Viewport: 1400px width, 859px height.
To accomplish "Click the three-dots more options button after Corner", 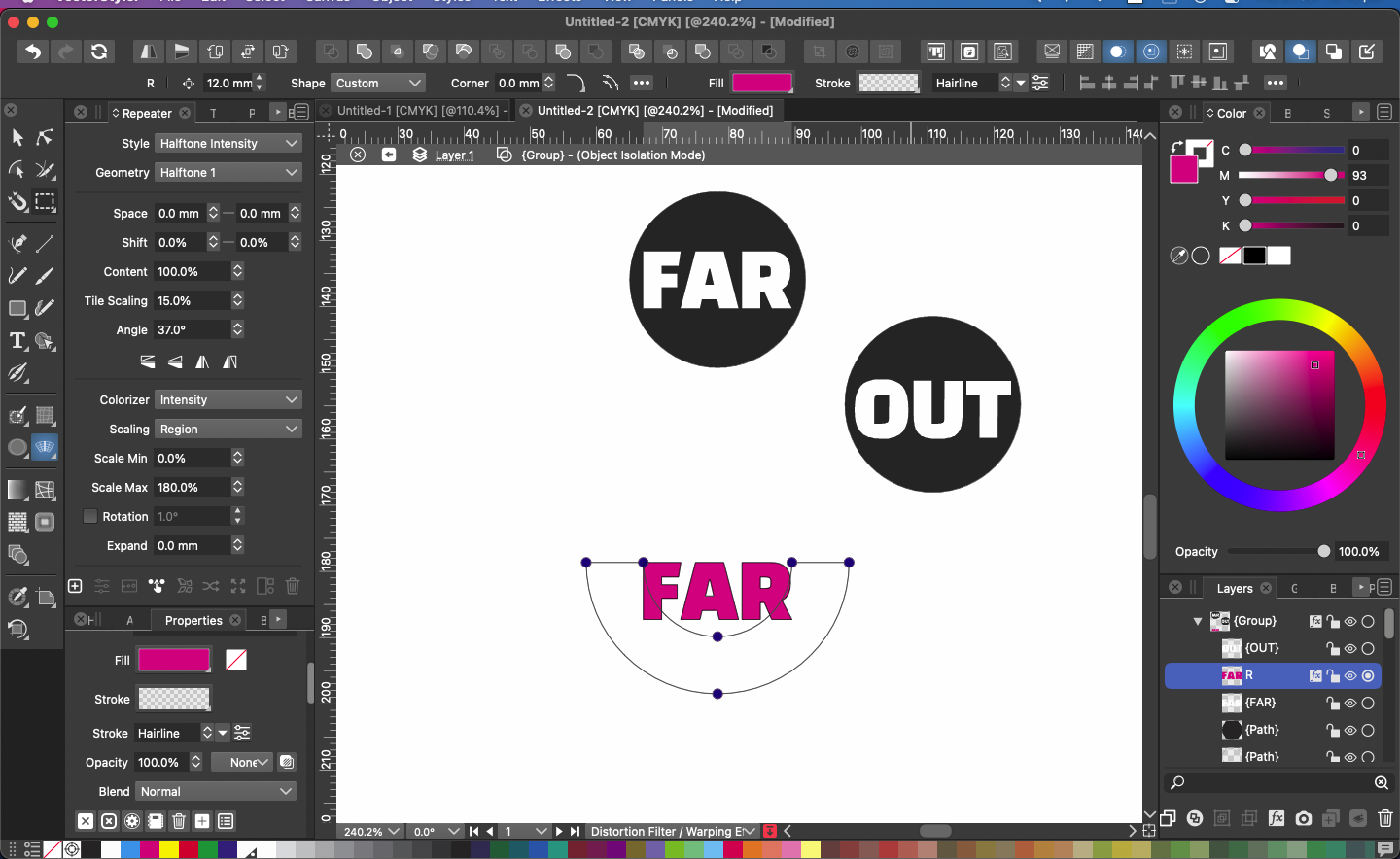I will [642, 83].
